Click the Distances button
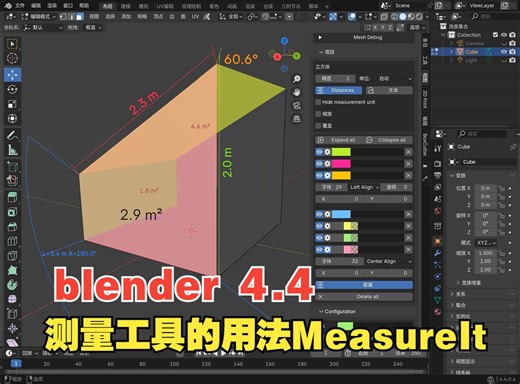 pos(339,90)
